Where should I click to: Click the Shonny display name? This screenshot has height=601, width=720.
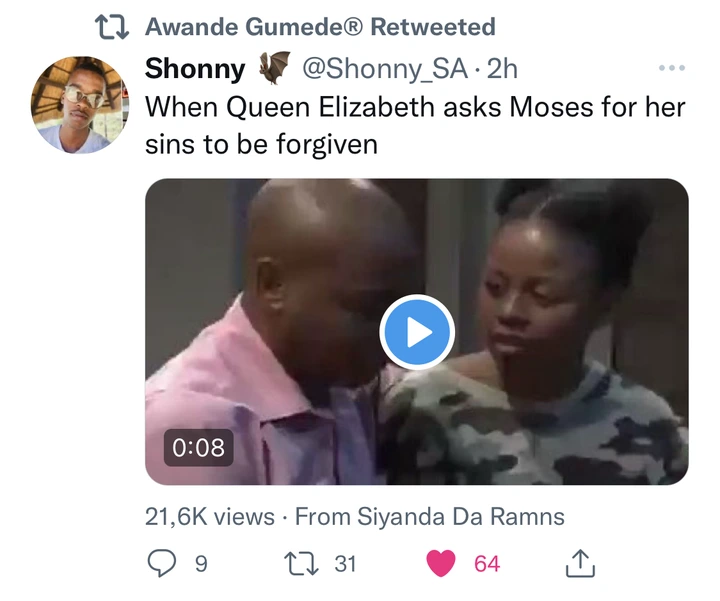click(x=195, y=69)
